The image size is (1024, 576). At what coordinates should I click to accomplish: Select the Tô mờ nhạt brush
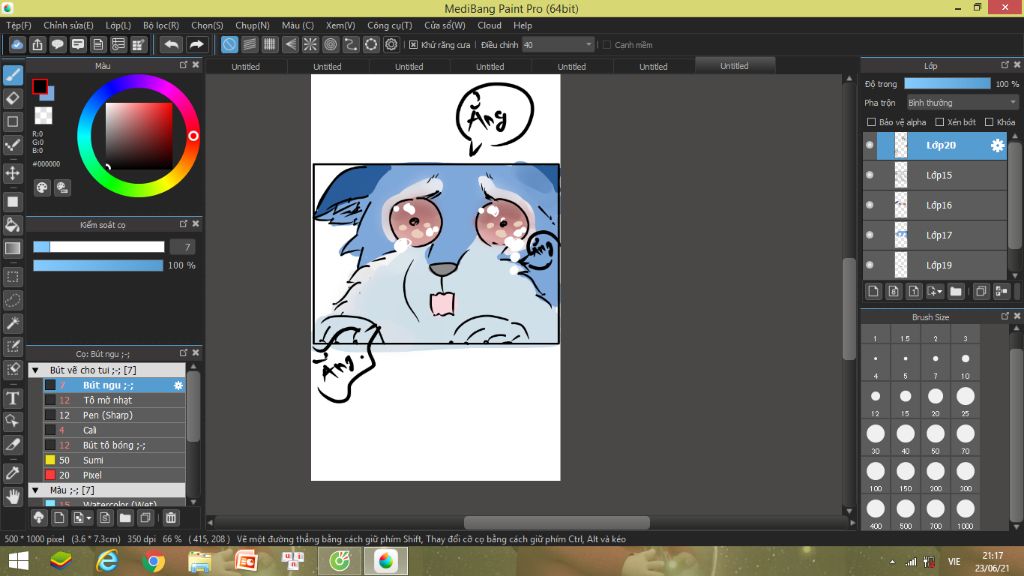coord(114,400)
